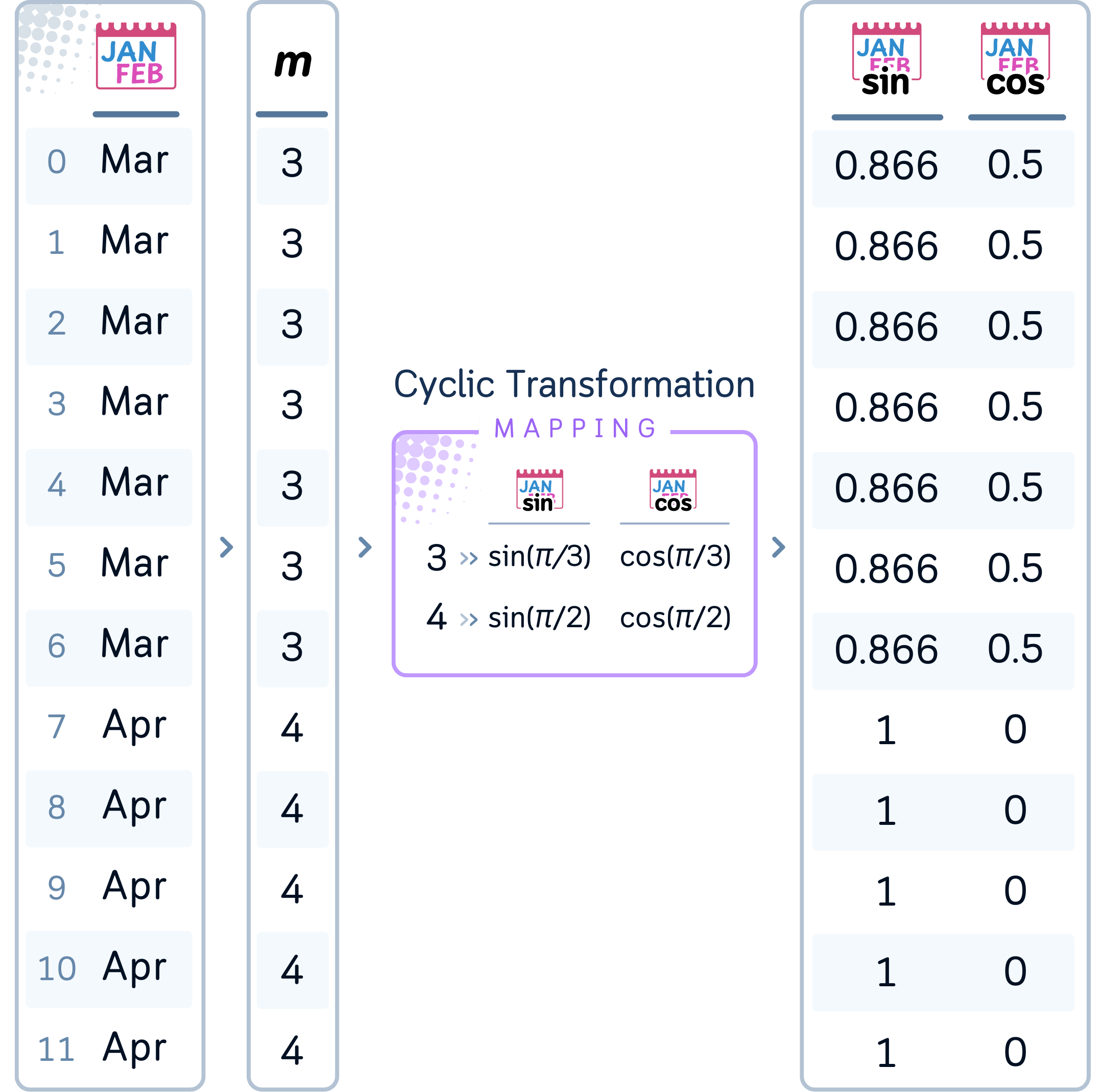Click the small sin calendar icon inside the Mapping box
The width and height of the screenshot is (1103, 1092).
pyautogui.click(x=539, y=490)
